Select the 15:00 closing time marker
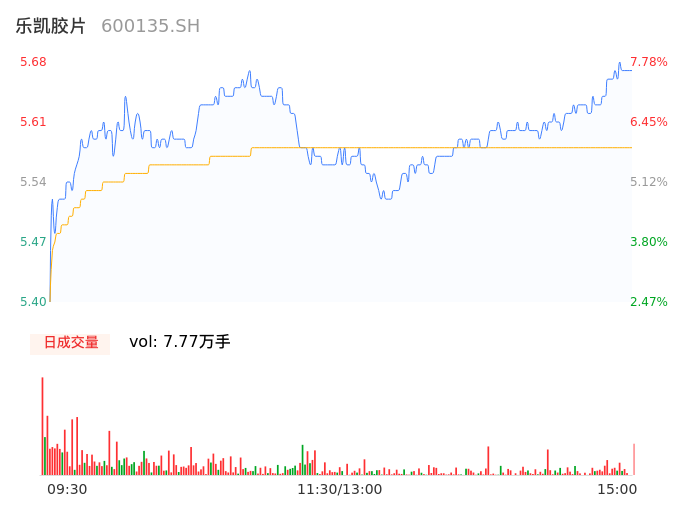 pos(617,489)
